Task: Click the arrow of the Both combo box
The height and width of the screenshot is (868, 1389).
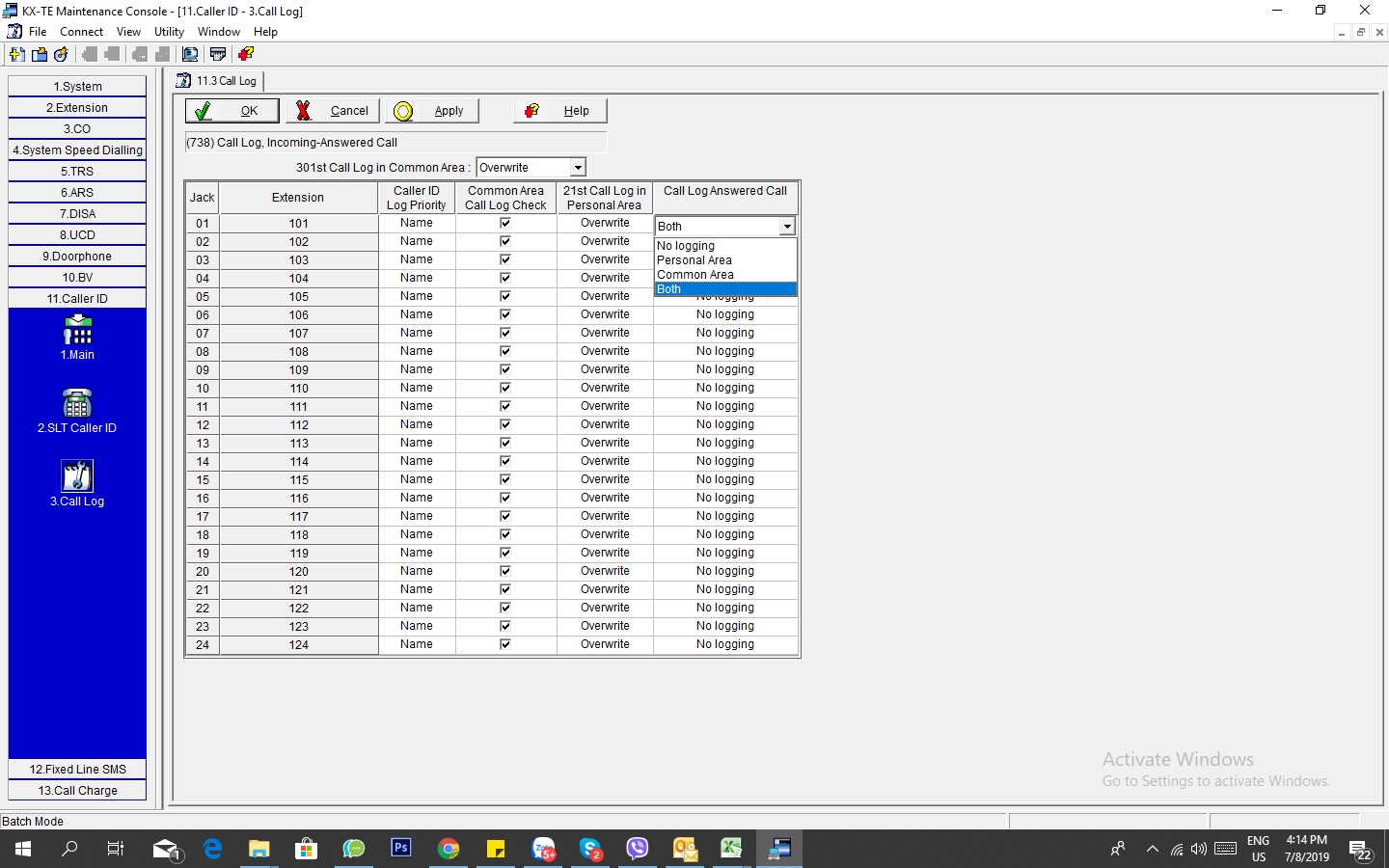Action: click(x=787, y=227)
